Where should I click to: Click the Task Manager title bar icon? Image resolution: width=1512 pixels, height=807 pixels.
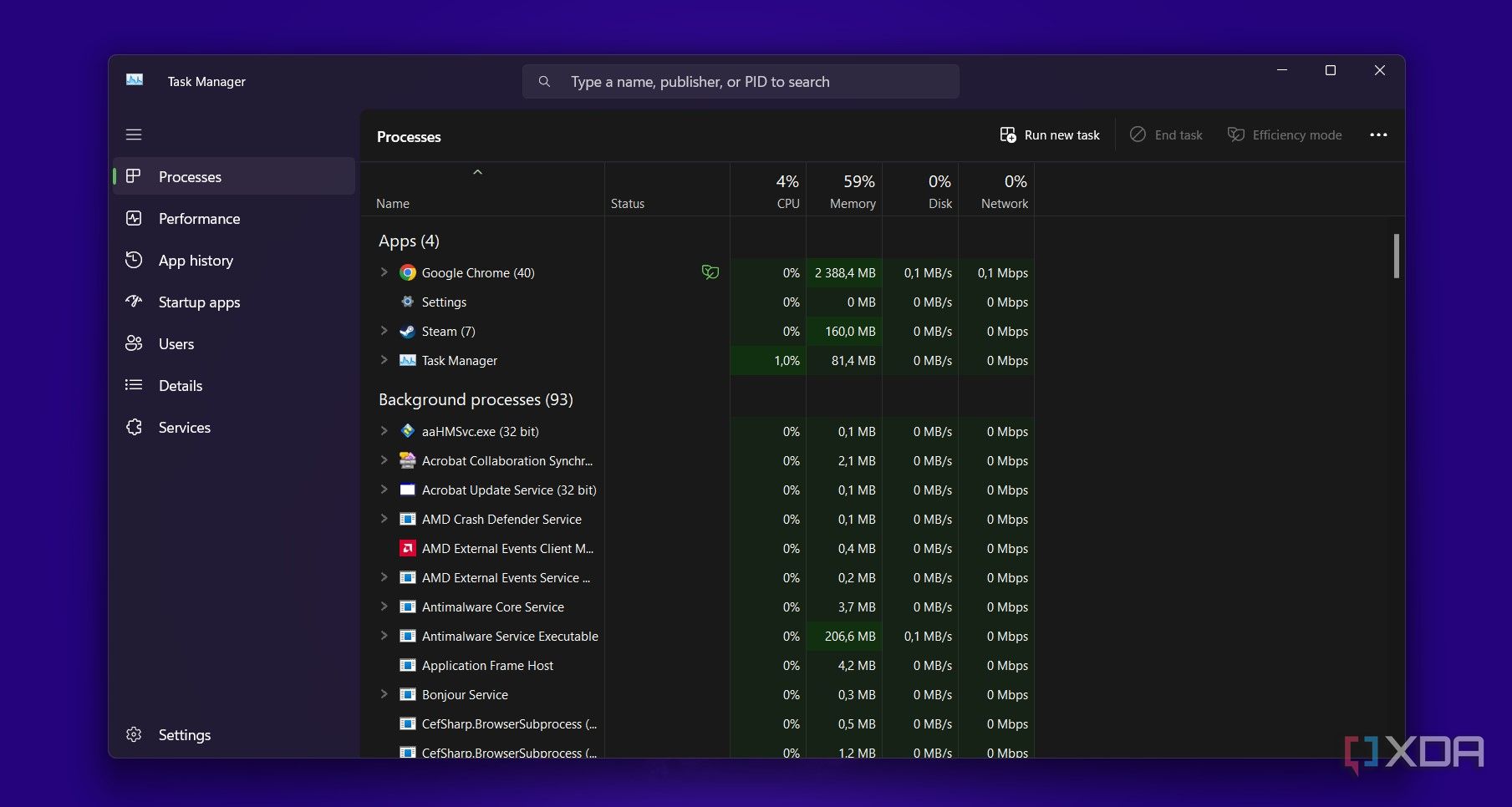135,80
